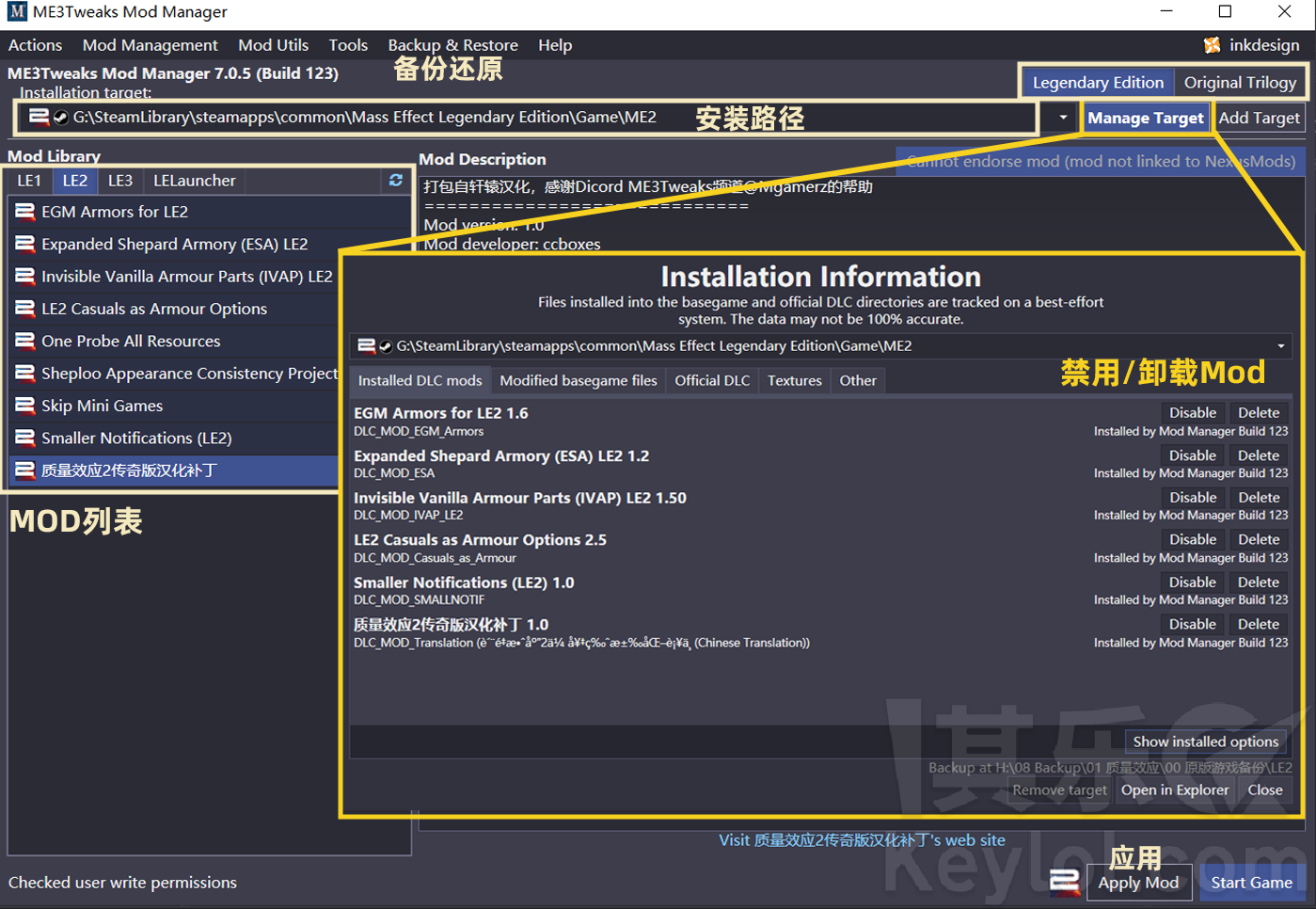Switch to the LELauncher tab

pyautogui.click(x=195, y=181)
